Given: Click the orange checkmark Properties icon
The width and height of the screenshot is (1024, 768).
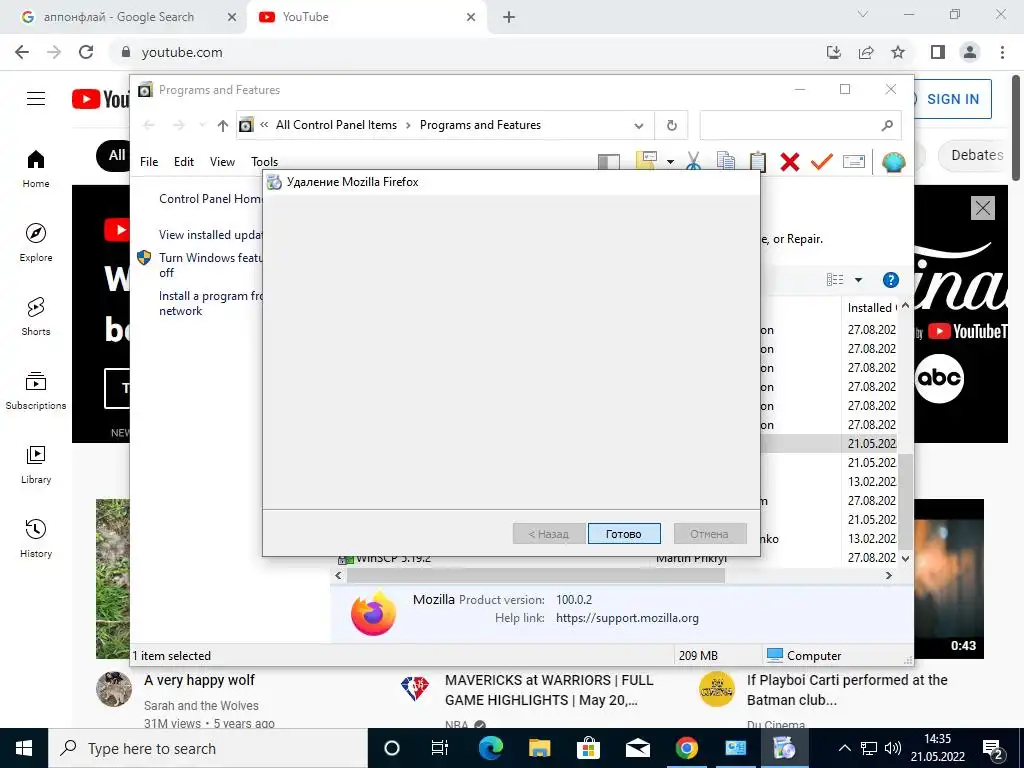Looking at the screenshot, I should point(822,161).
